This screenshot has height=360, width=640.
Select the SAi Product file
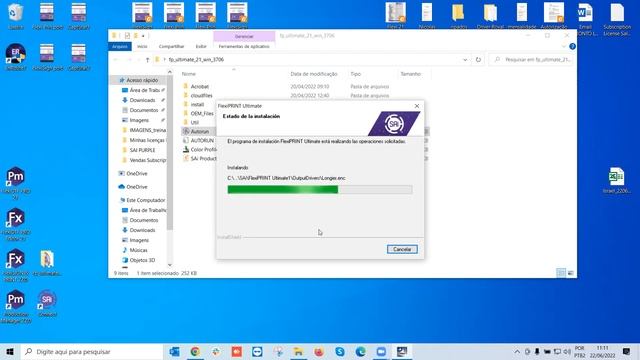click(x=203, y=158)
